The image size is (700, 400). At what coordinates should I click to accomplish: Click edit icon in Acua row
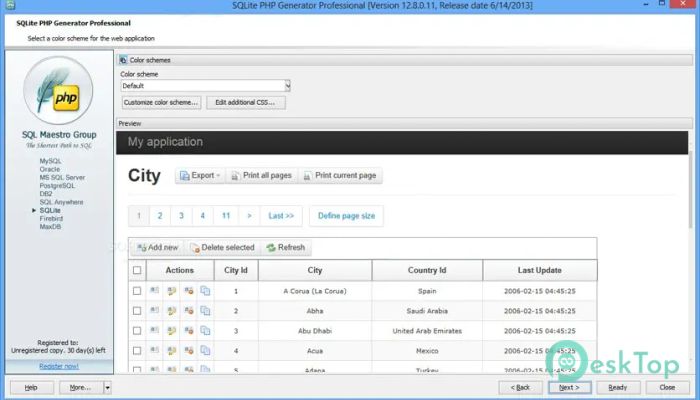coord(171,351)
